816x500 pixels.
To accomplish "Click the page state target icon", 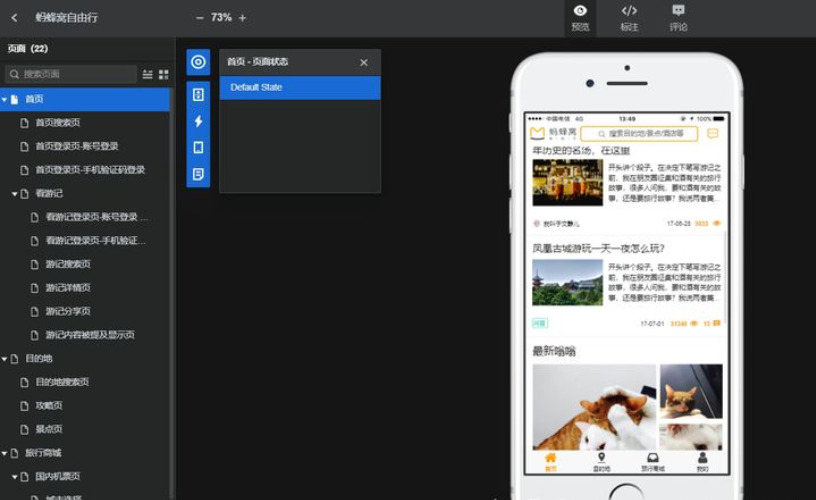I will [198, 62].
